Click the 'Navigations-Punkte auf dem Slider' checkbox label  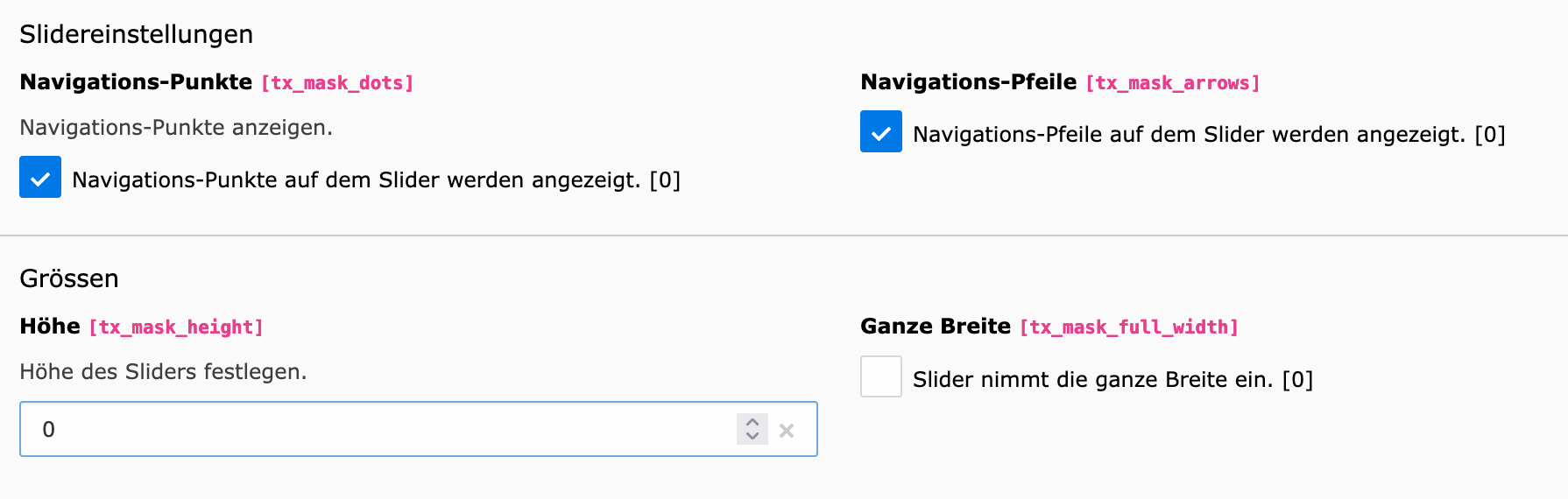tap(376, 180)
